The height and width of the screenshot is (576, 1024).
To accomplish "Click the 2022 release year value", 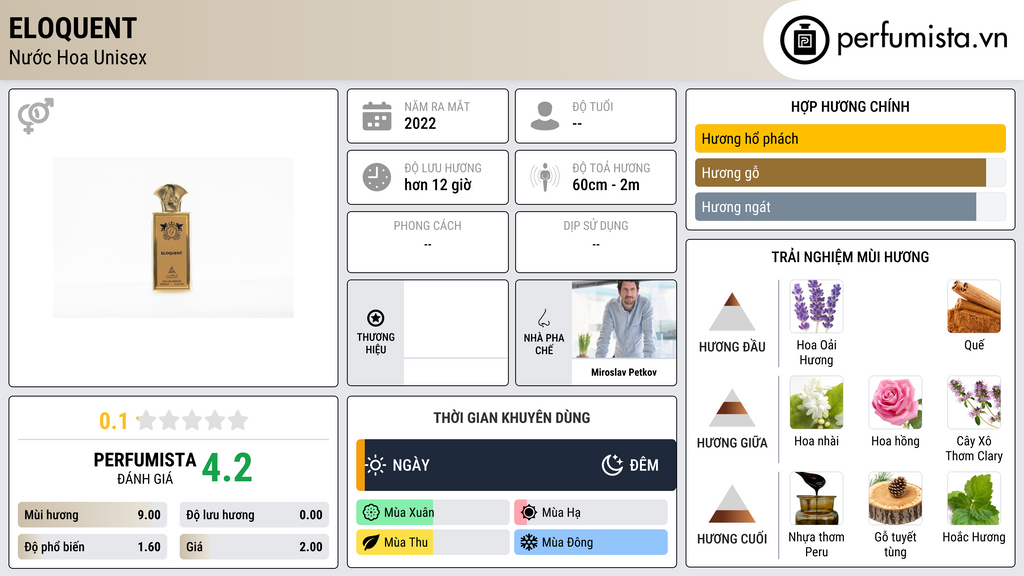I will pyautogui.click(x=420, y=123).
